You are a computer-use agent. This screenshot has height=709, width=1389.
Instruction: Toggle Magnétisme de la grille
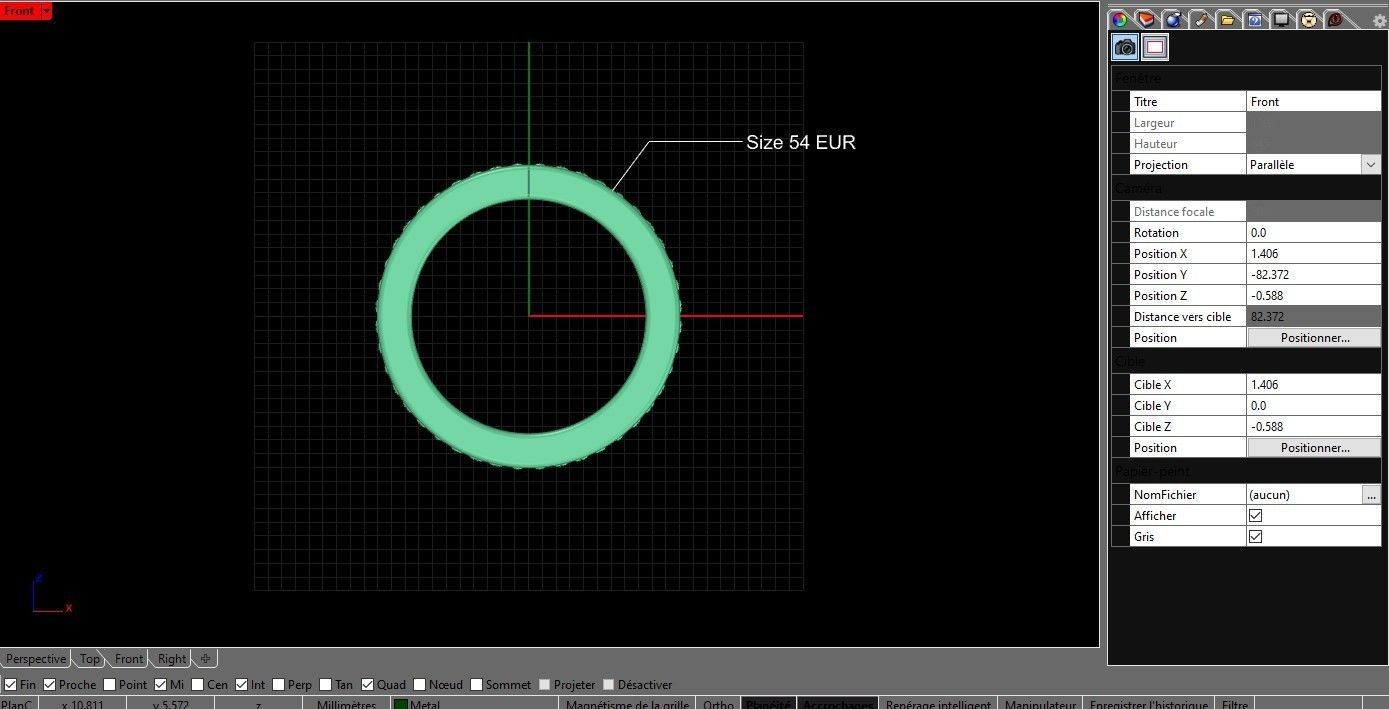coord(627,704)
